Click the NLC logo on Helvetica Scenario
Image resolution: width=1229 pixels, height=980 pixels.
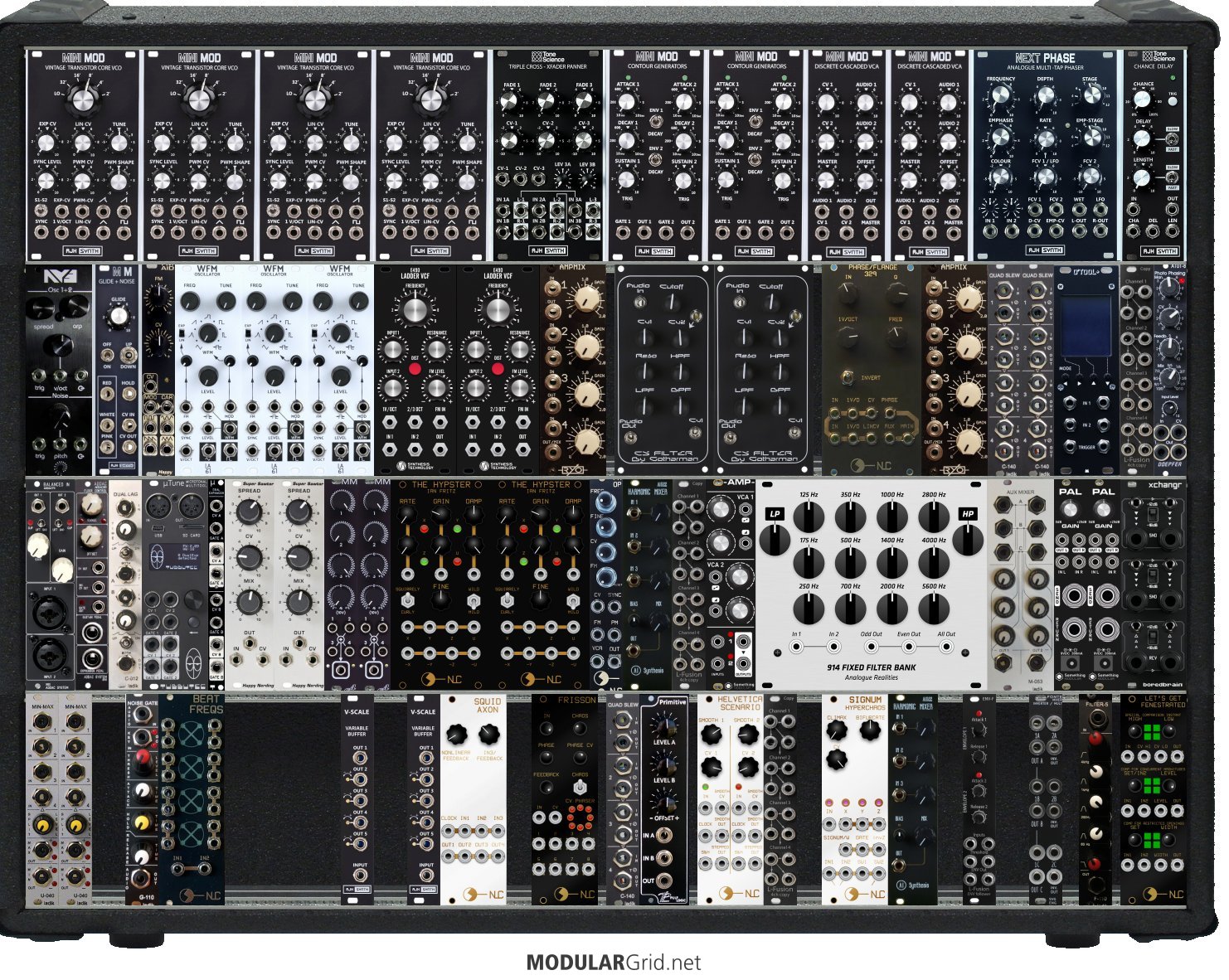(x=738, y=894)
